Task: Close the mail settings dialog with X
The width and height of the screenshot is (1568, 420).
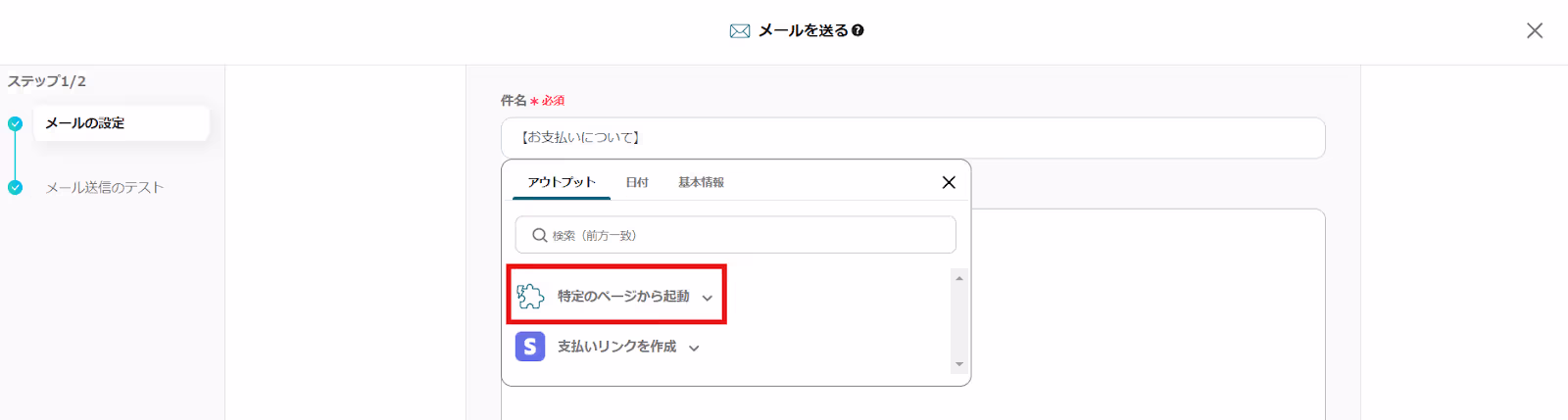Action: (x=1535, y=30)
